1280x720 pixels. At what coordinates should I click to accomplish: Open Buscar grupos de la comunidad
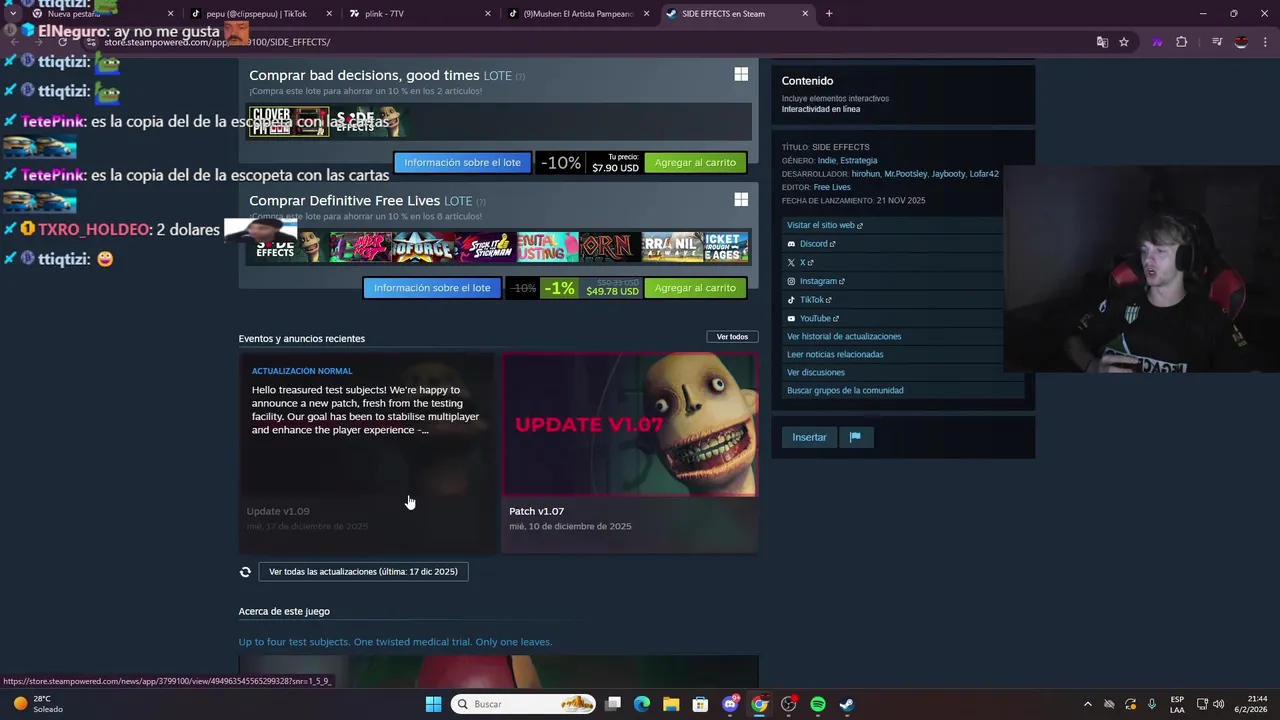pyautogui.click(x=845, y=390)
